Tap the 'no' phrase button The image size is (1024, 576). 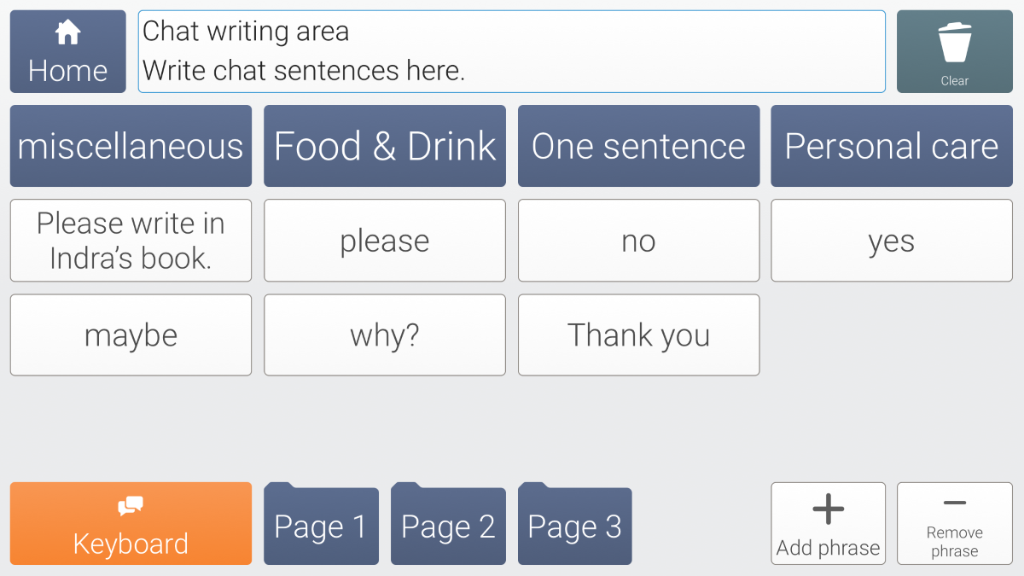tap(639, 240)
